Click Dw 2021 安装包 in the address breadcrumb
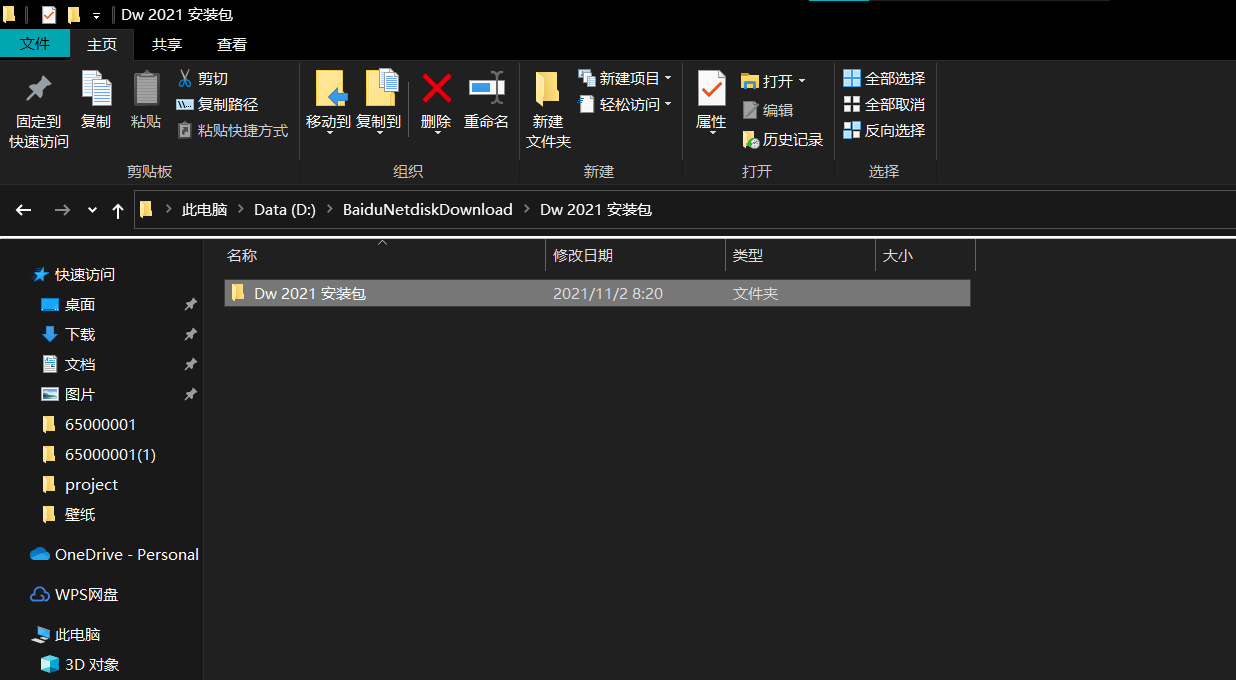 [596, 210]
